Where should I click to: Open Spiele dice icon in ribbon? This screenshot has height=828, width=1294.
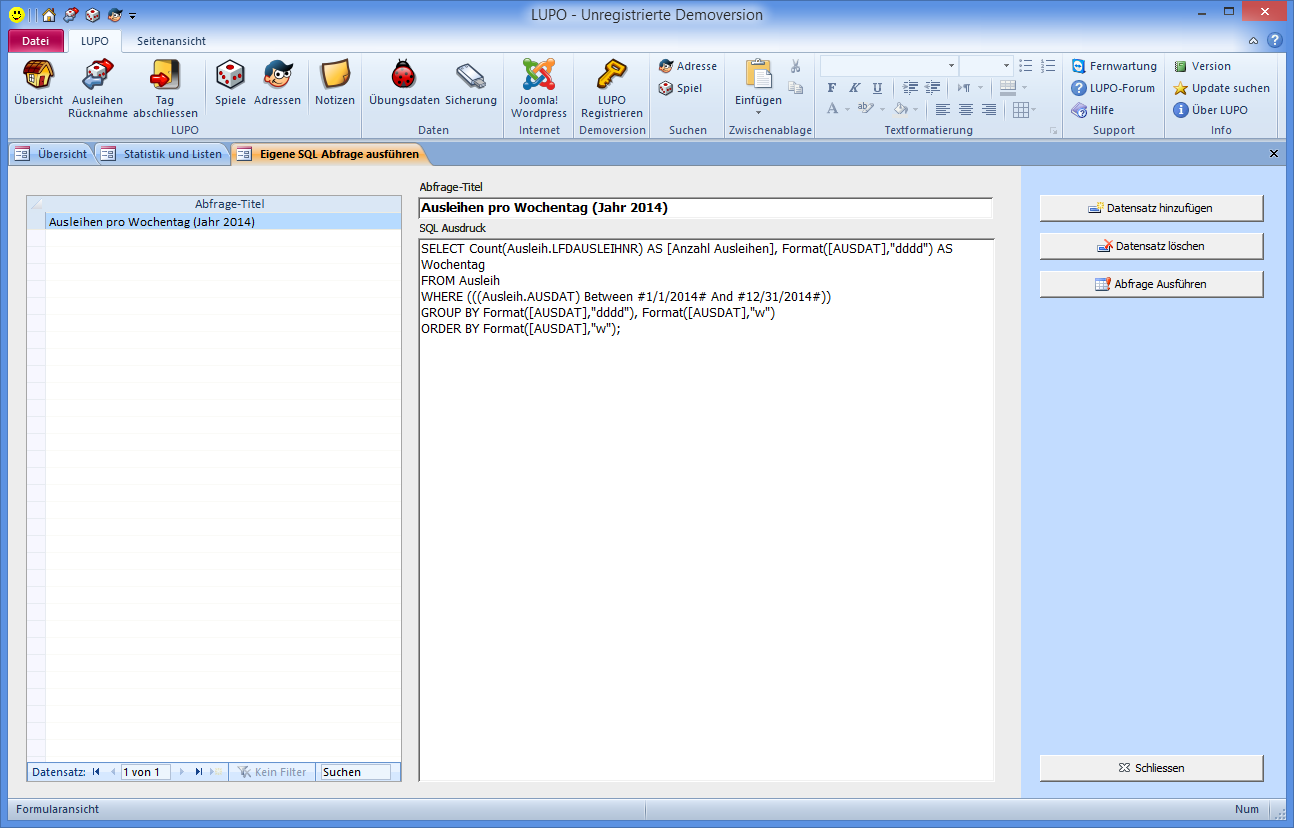click(230, 83)
